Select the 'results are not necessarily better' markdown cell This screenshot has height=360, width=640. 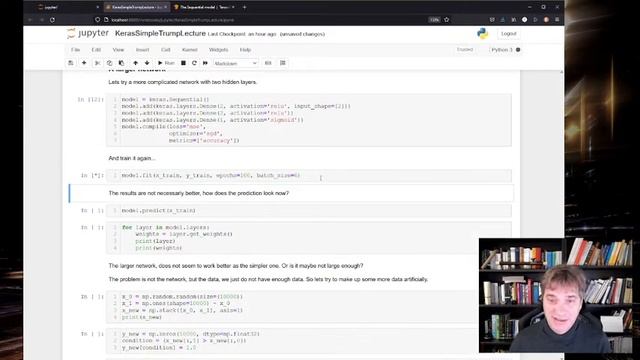pos(291,193)
